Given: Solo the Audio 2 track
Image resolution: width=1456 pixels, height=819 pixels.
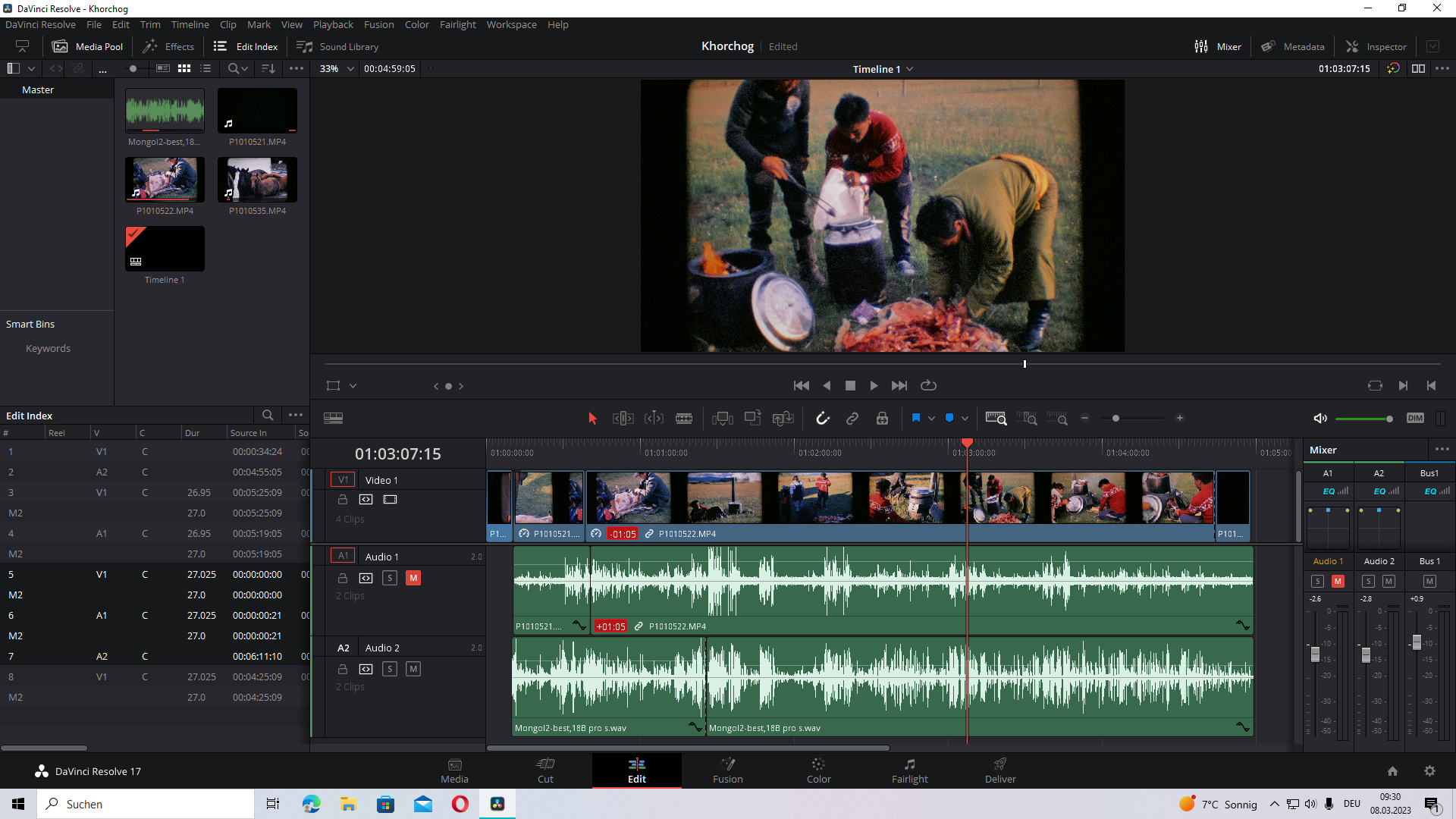Looking at the screenshot, I should pyautogui.click(x=390, y=669).
